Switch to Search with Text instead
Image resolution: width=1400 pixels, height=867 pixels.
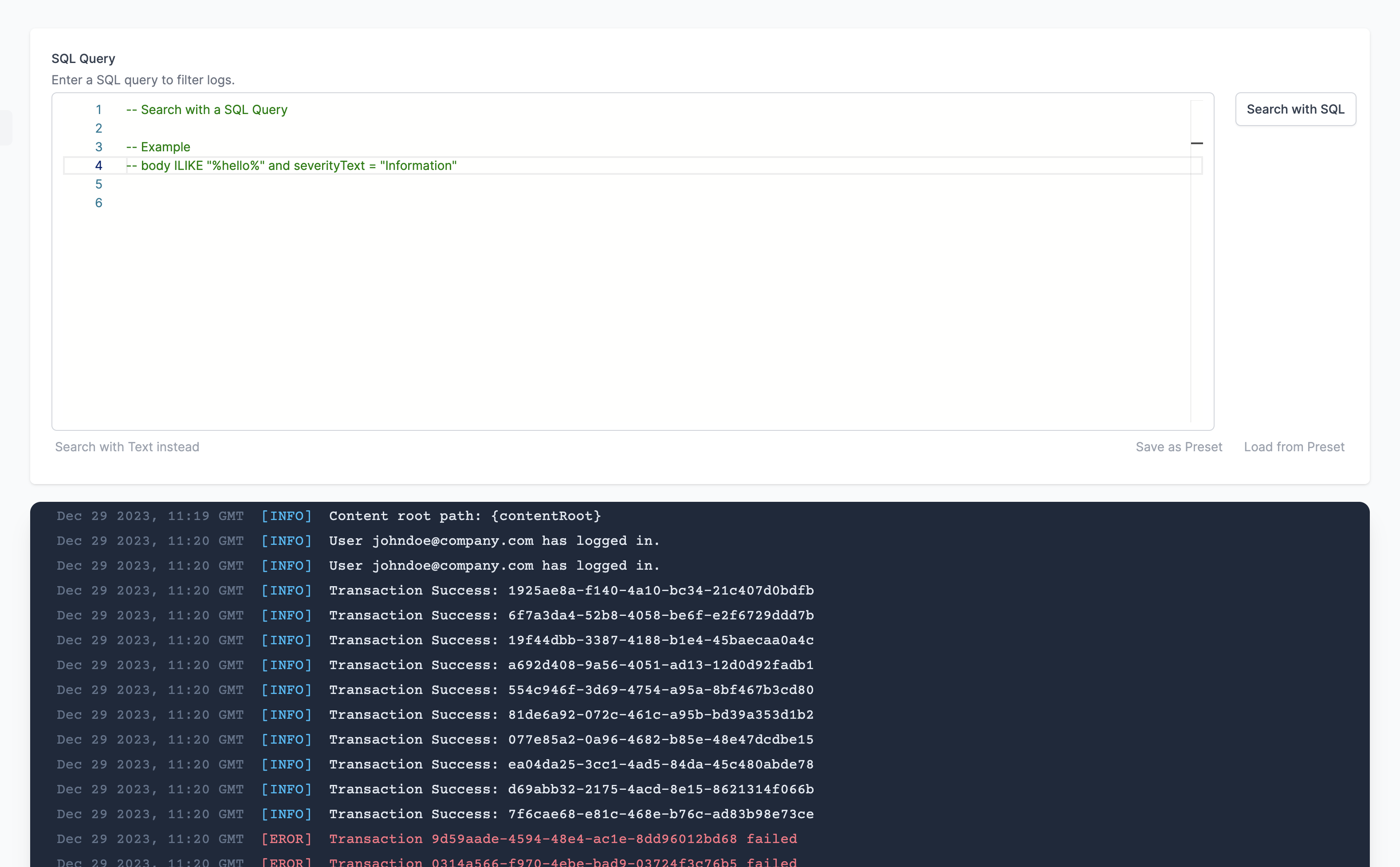pyautogui.click(x=127, y=447)
